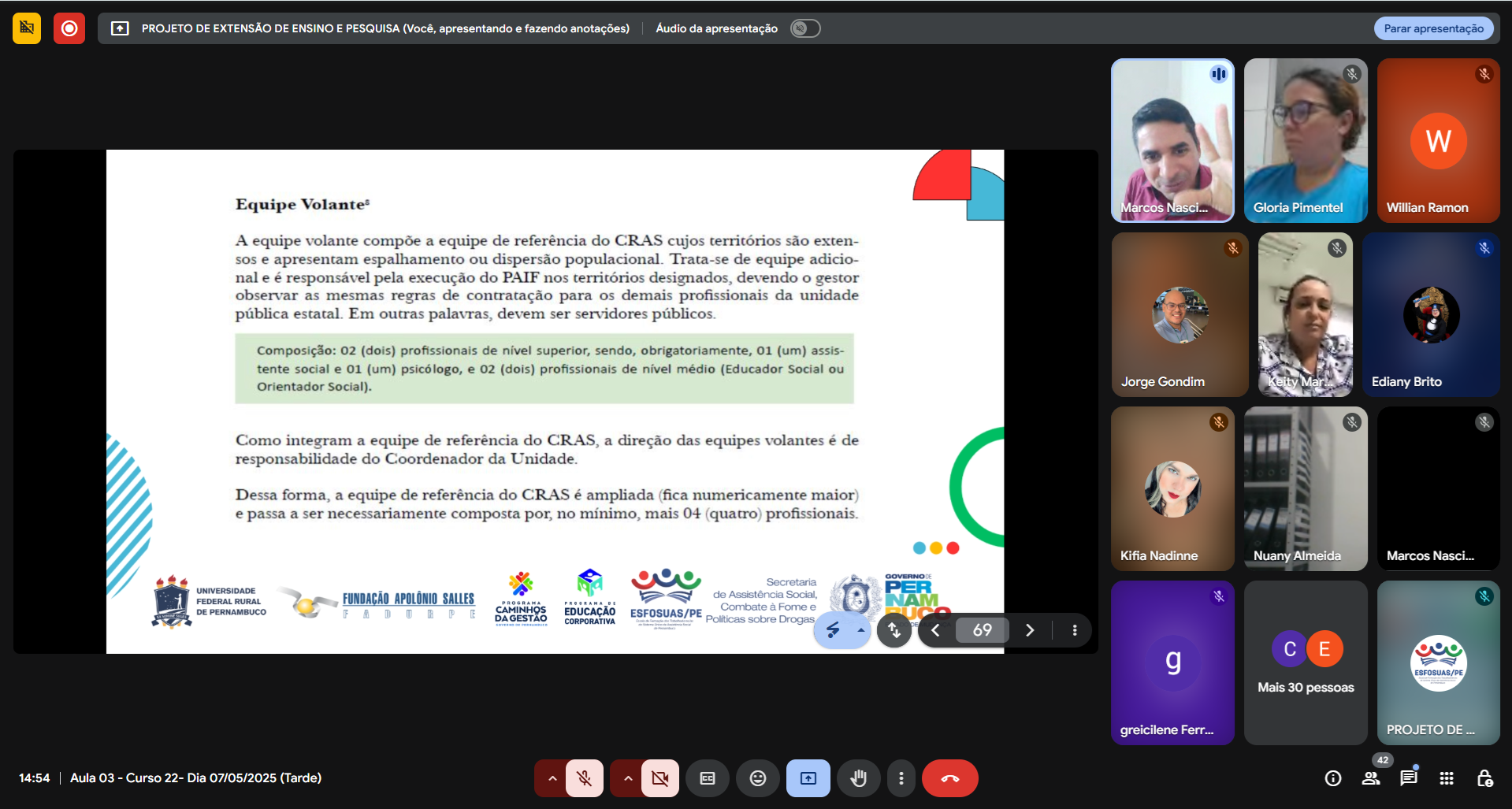
Task: Click Parar apresentação button
Action: pos(1433,28)
